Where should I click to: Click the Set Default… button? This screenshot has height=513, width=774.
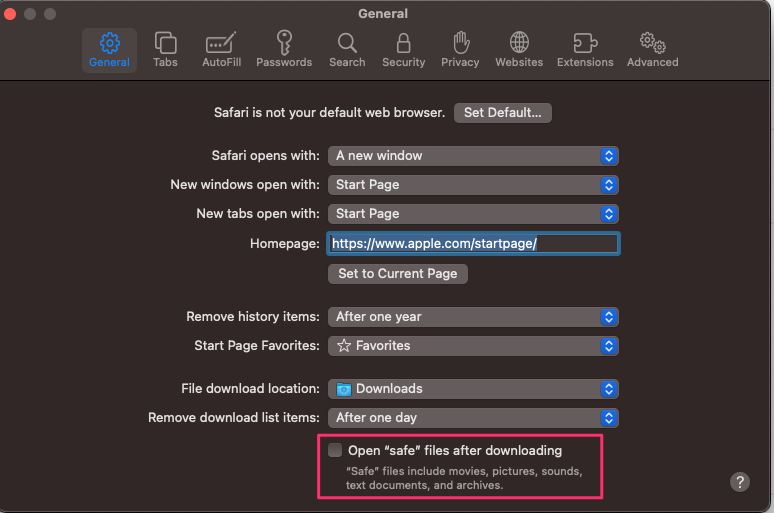502,113
